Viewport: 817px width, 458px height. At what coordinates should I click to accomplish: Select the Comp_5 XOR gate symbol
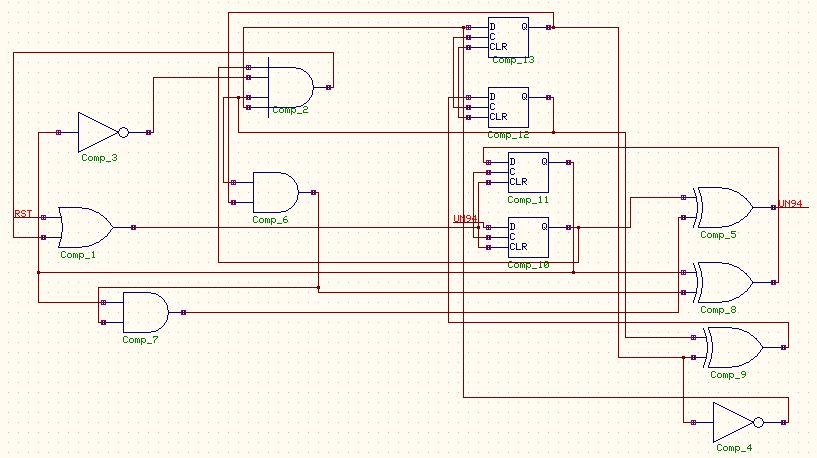coord(723,207)
